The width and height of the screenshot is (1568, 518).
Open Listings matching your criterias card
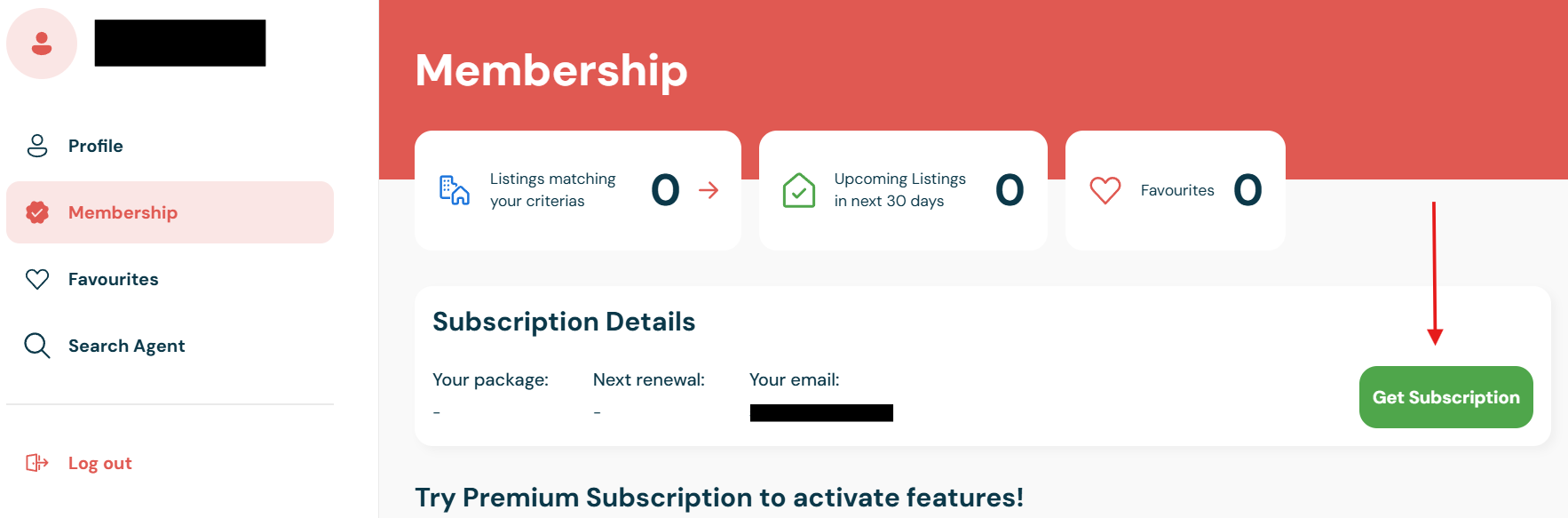(x=578, y=190)
